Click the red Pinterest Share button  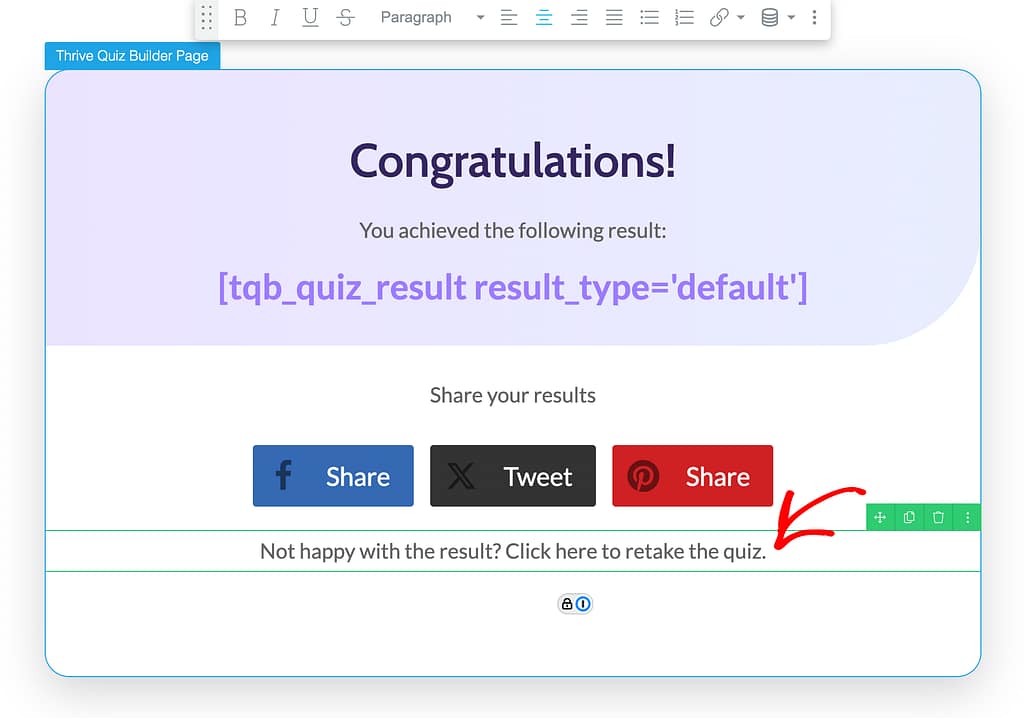click(x=692, y=476)
